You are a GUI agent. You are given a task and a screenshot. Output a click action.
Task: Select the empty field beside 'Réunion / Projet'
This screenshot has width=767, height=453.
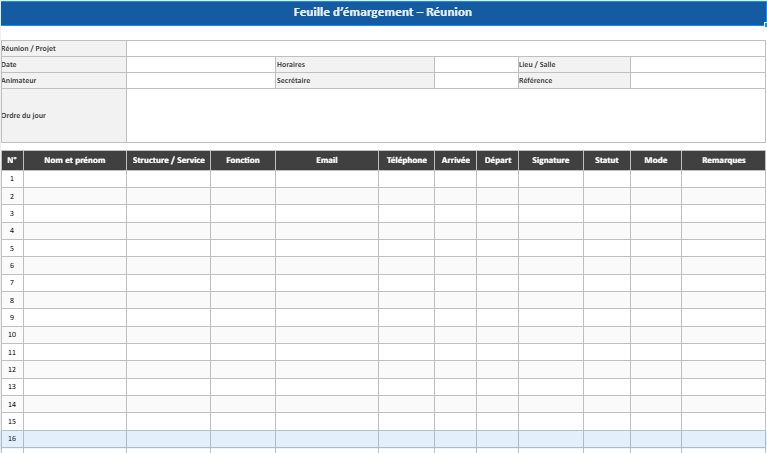tap(445, 48)
